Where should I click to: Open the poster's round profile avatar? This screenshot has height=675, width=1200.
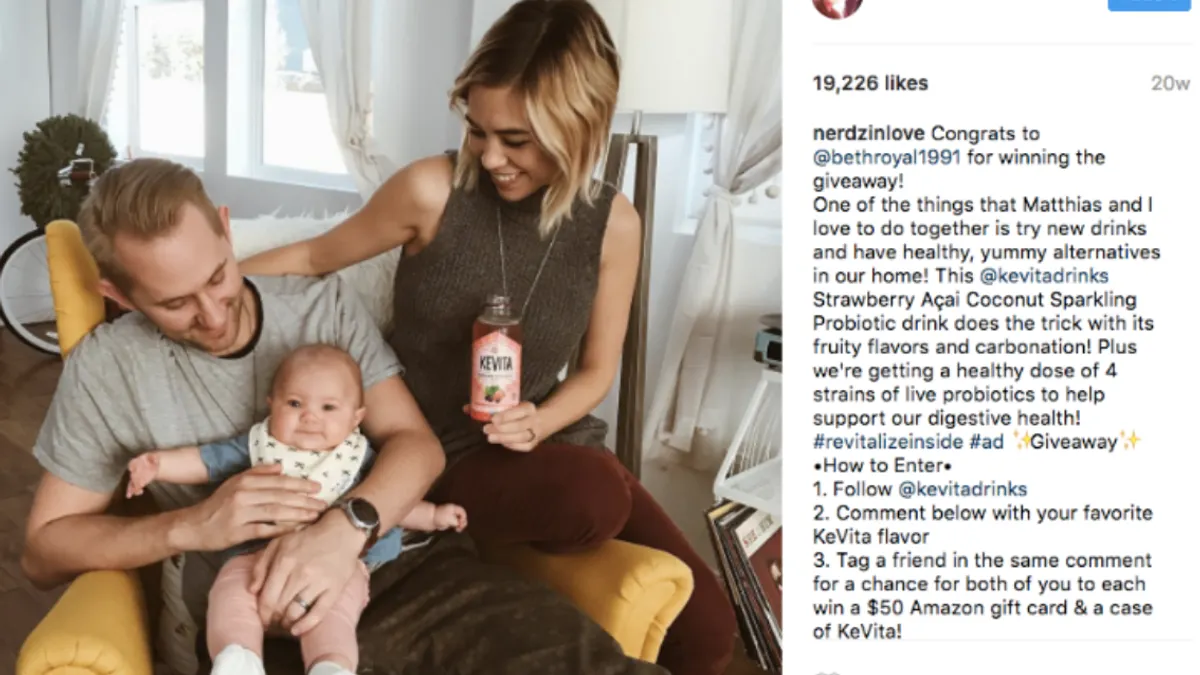click(x=837, y=6)
